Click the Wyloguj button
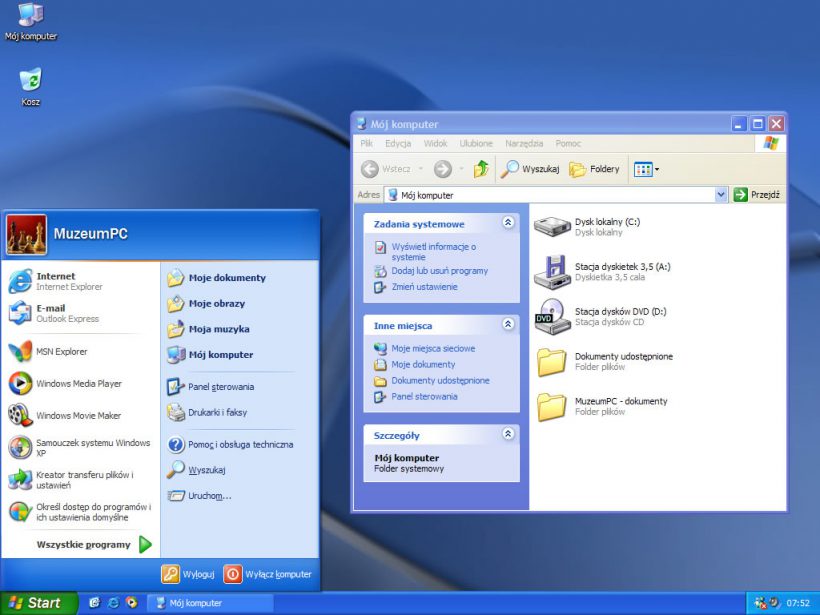 tap(189, 574)
